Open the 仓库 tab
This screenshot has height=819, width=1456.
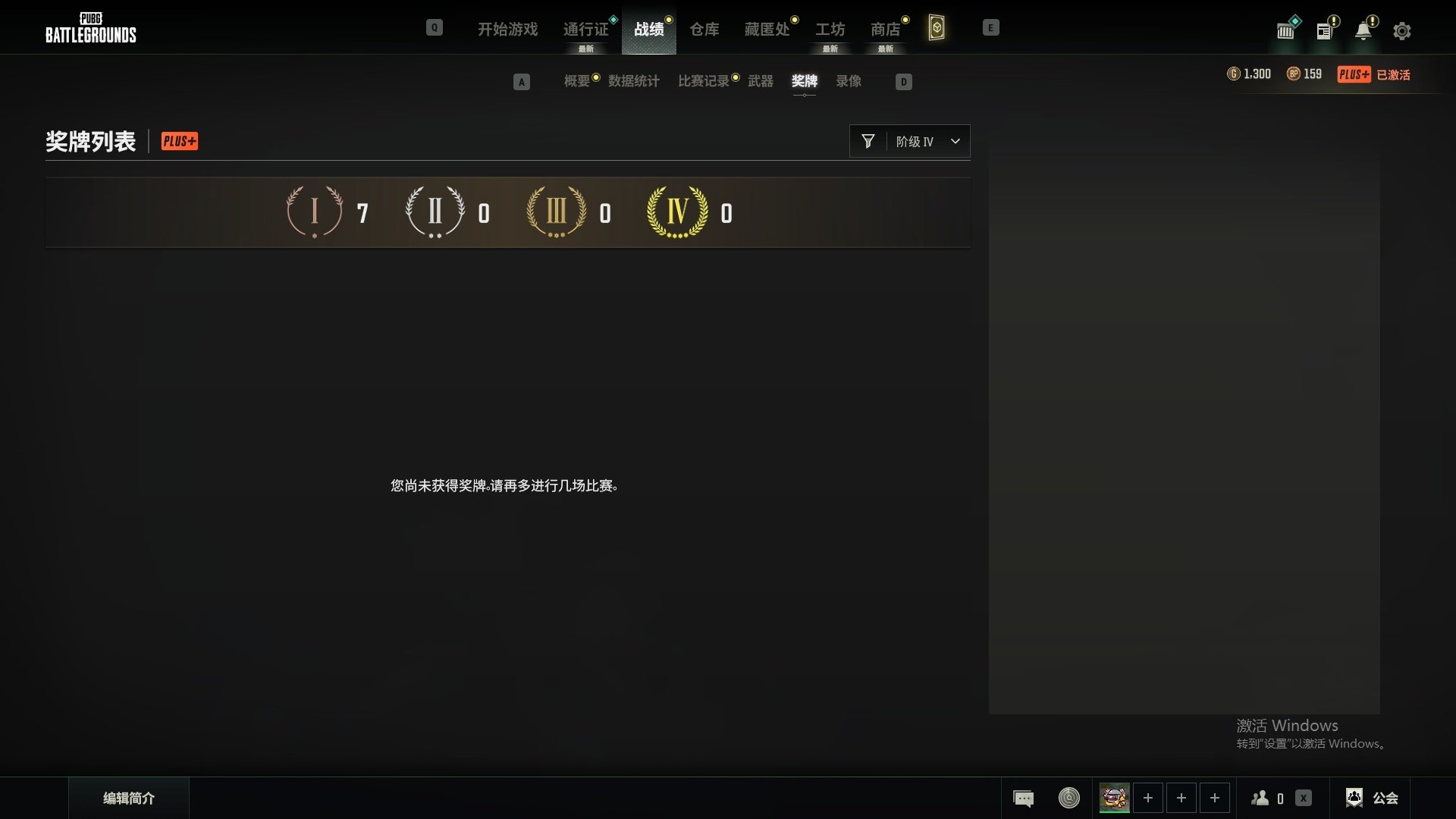click(704, 30)
